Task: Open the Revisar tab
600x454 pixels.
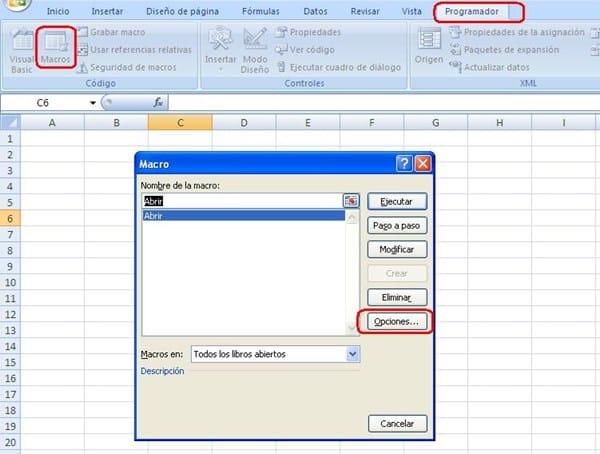Action: [365, 11]
